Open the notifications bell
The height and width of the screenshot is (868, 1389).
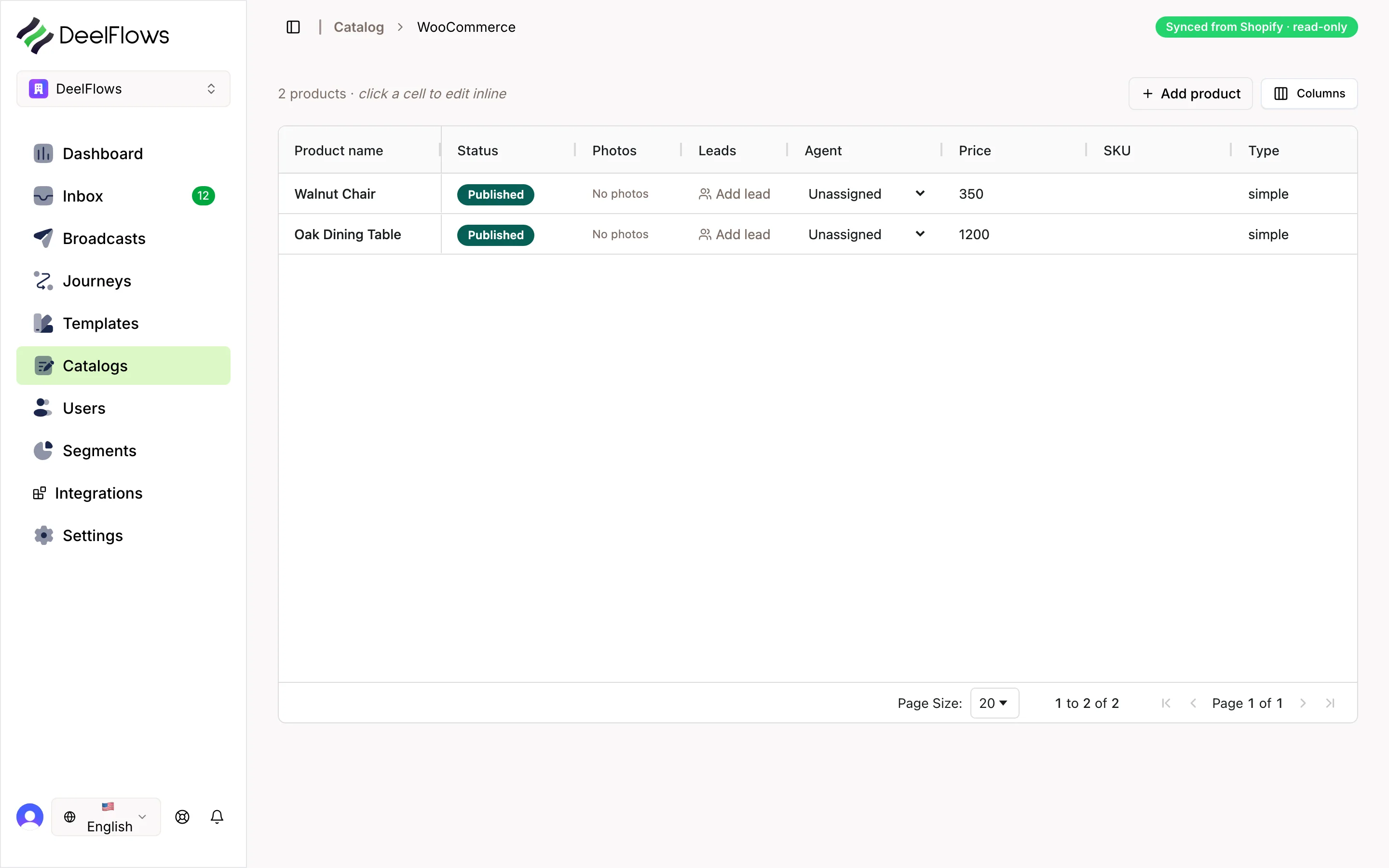coord(217,816)
